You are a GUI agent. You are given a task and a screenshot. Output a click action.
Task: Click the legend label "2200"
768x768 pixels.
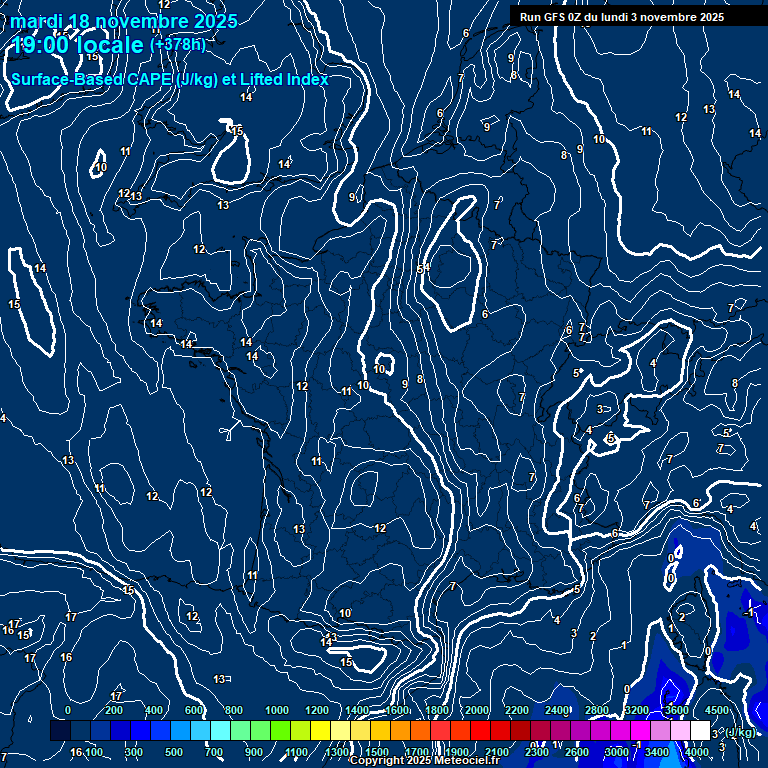pyautogui.click(x=517, y=710)
